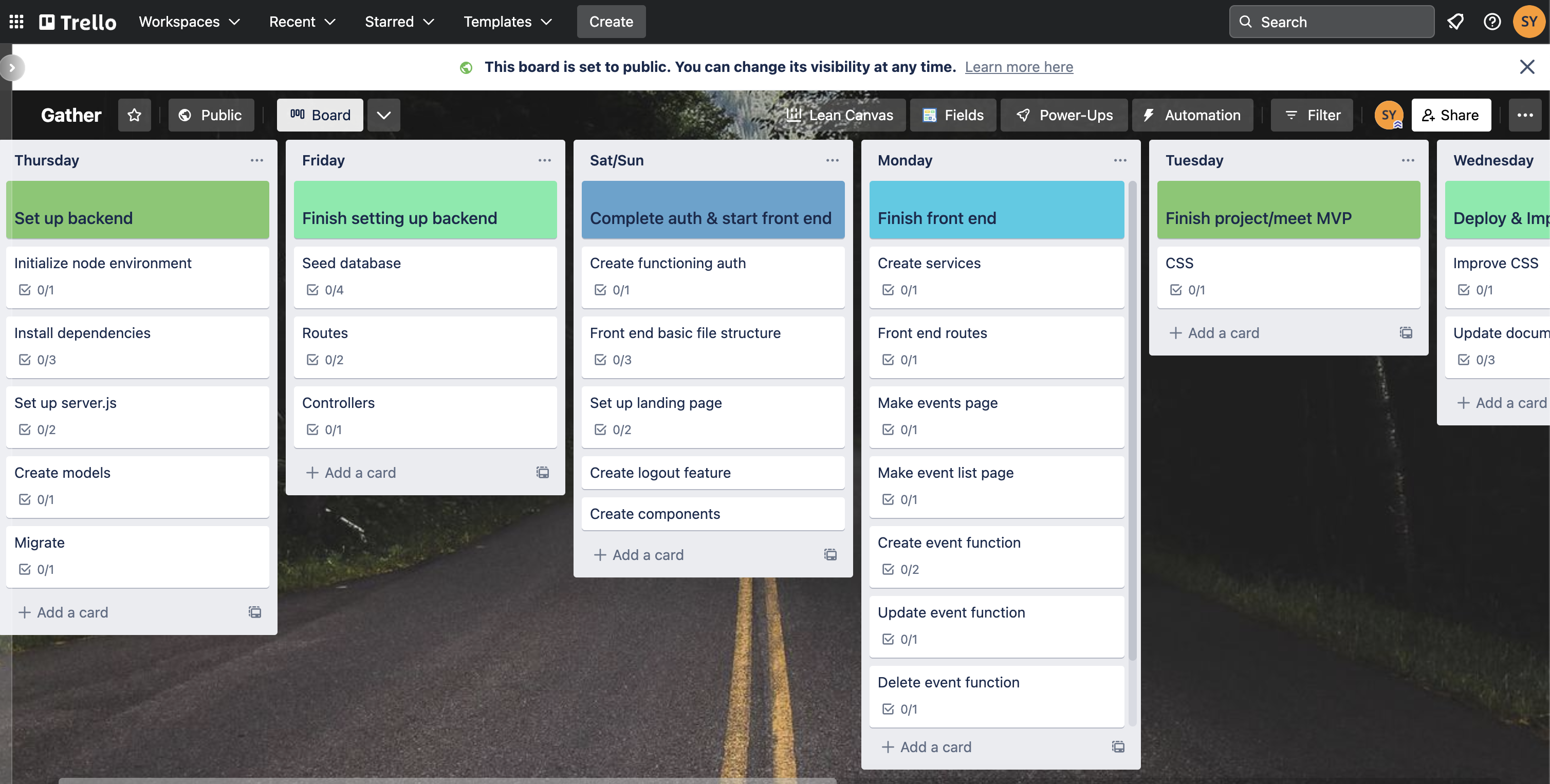Open the Power-Ups menu
This screenshot has width=1550, height=784.
(1063, 115)
